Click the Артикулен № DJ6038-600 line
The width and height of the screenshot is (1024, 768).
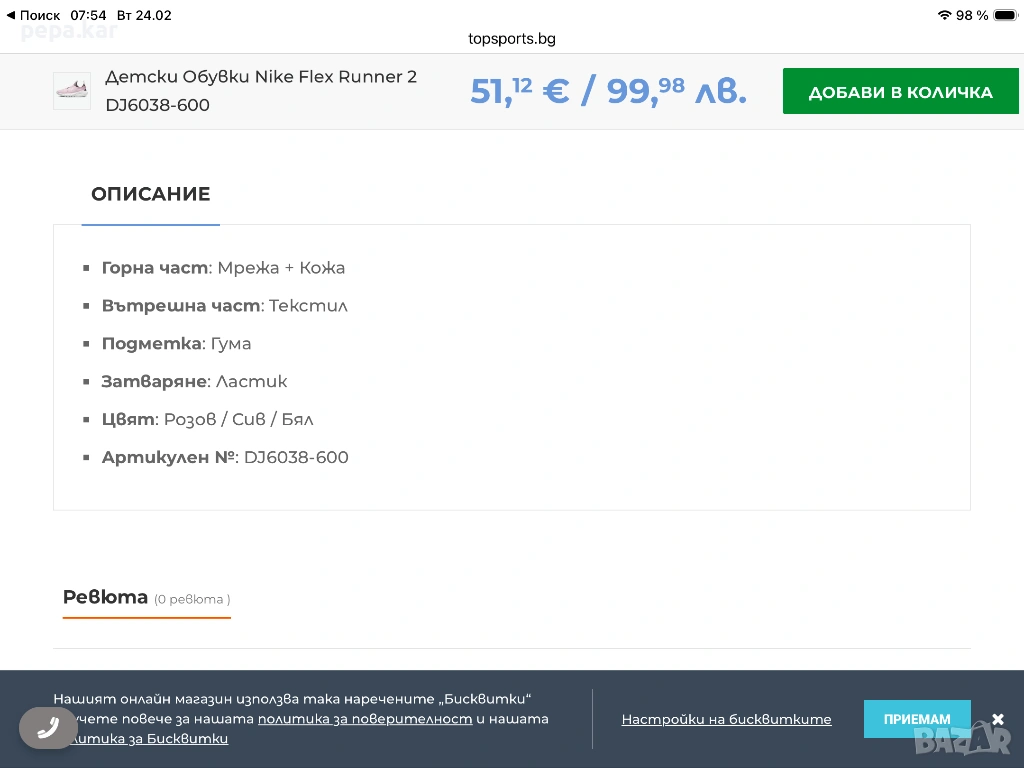tap(225, 457)
